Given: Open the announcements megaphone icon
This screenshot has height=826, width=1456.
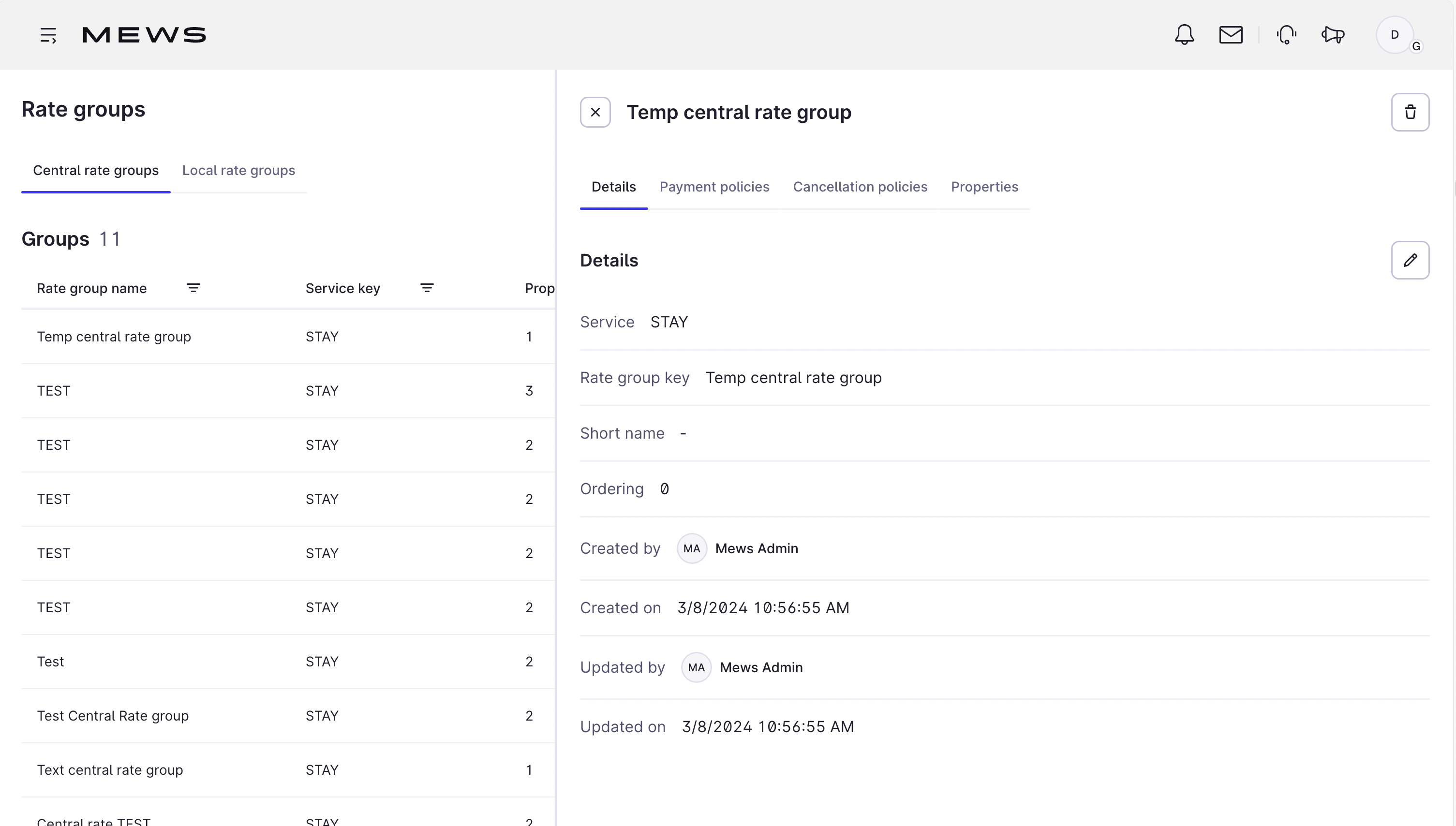Looking at the screenshot, I should [1333, 35].
